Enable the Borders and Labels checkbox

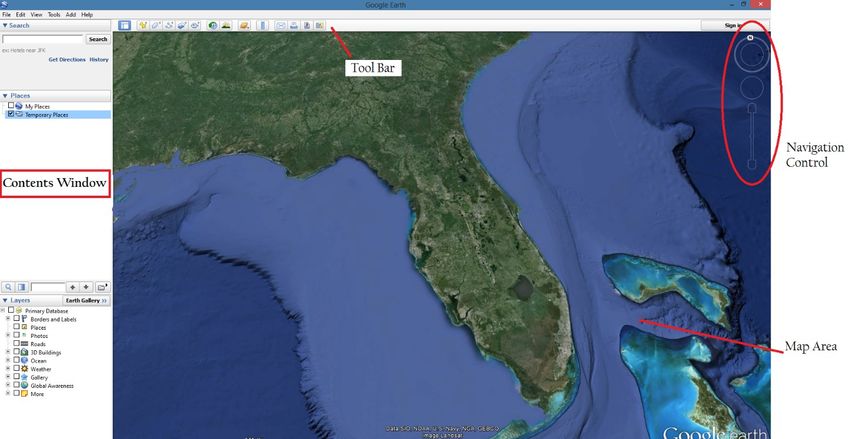click(16, 318)
